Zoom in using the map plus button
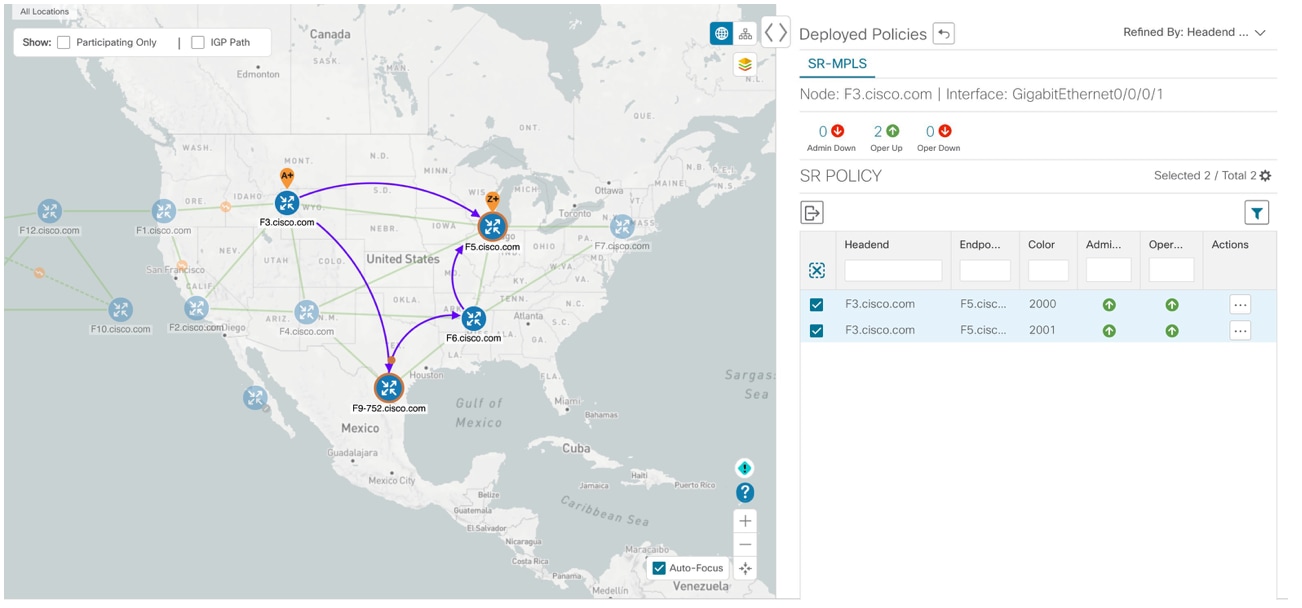1302x608 pixels. coord(743,519)
